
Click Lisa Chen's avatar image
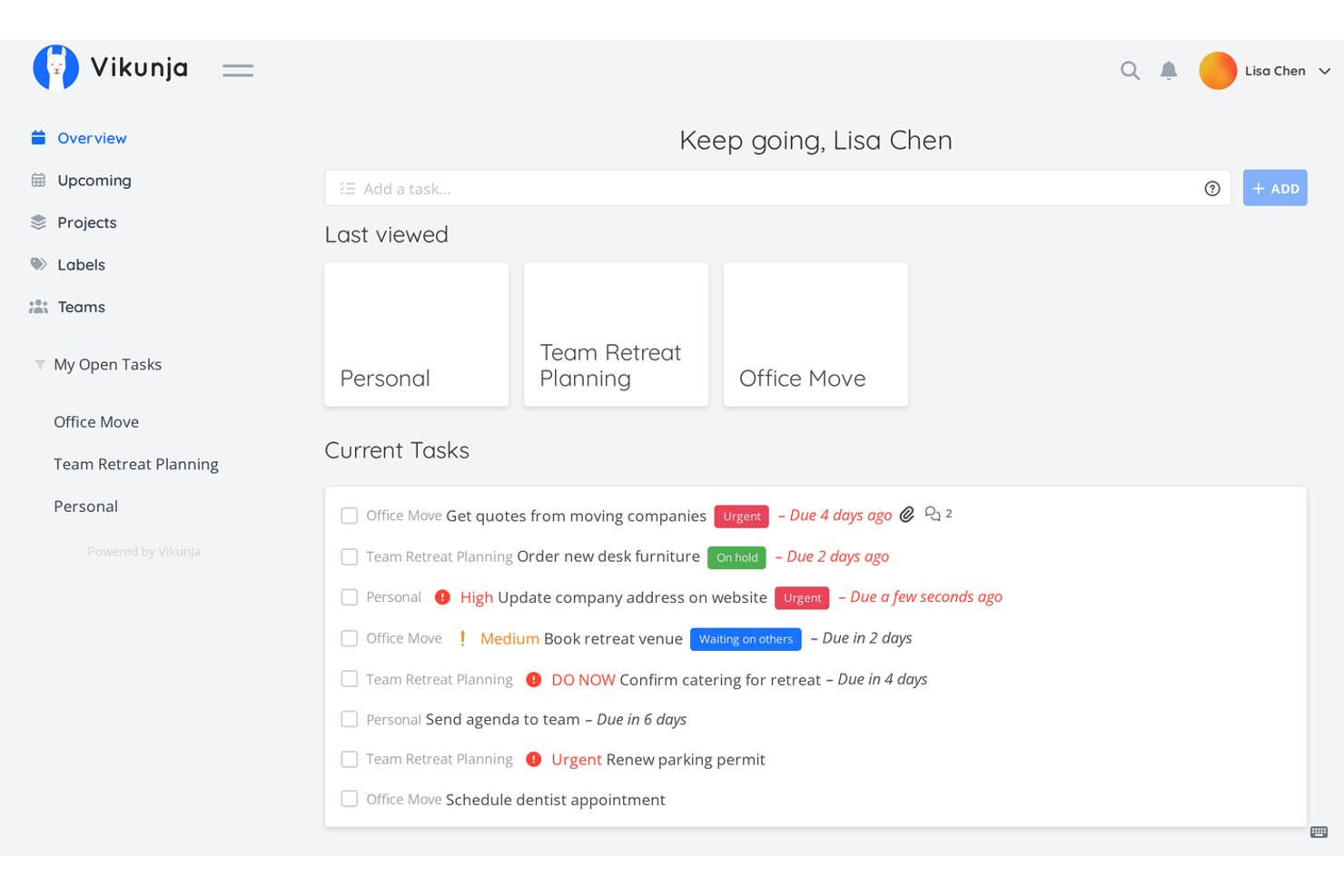point(1218,71)
